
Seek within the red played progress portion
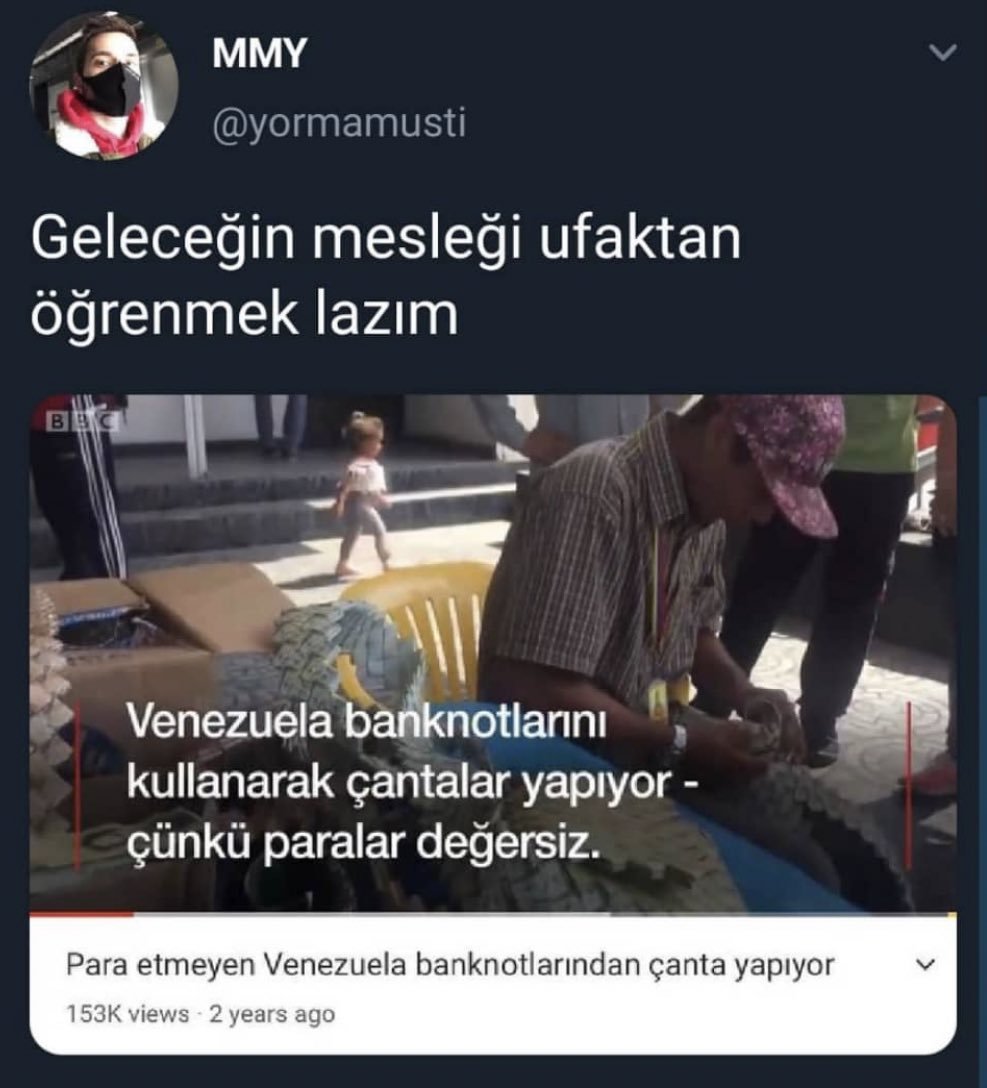(81, 914)
